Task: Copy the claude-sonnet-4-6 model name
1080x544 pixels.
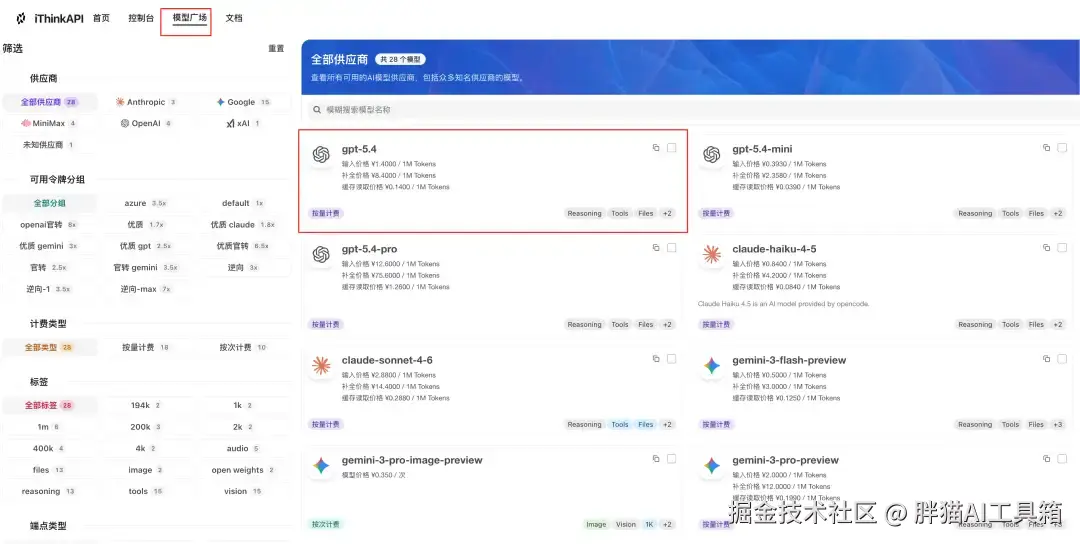Action: [x=656, y=359]
